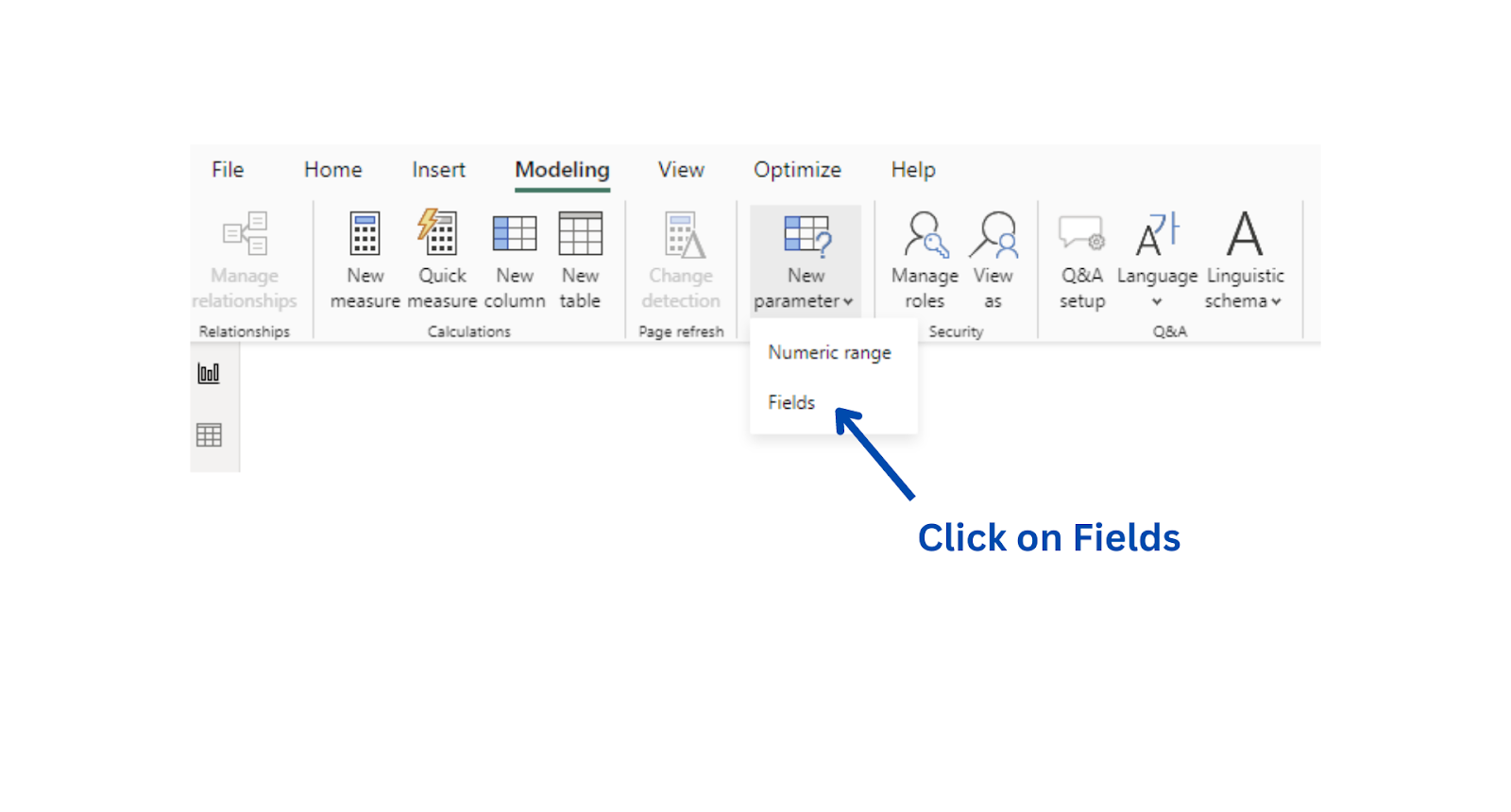The width and height of the screenshot is (1511, 812).
Task: Open Manage roles
Action: pyautogui.click(x=925, y=260)
